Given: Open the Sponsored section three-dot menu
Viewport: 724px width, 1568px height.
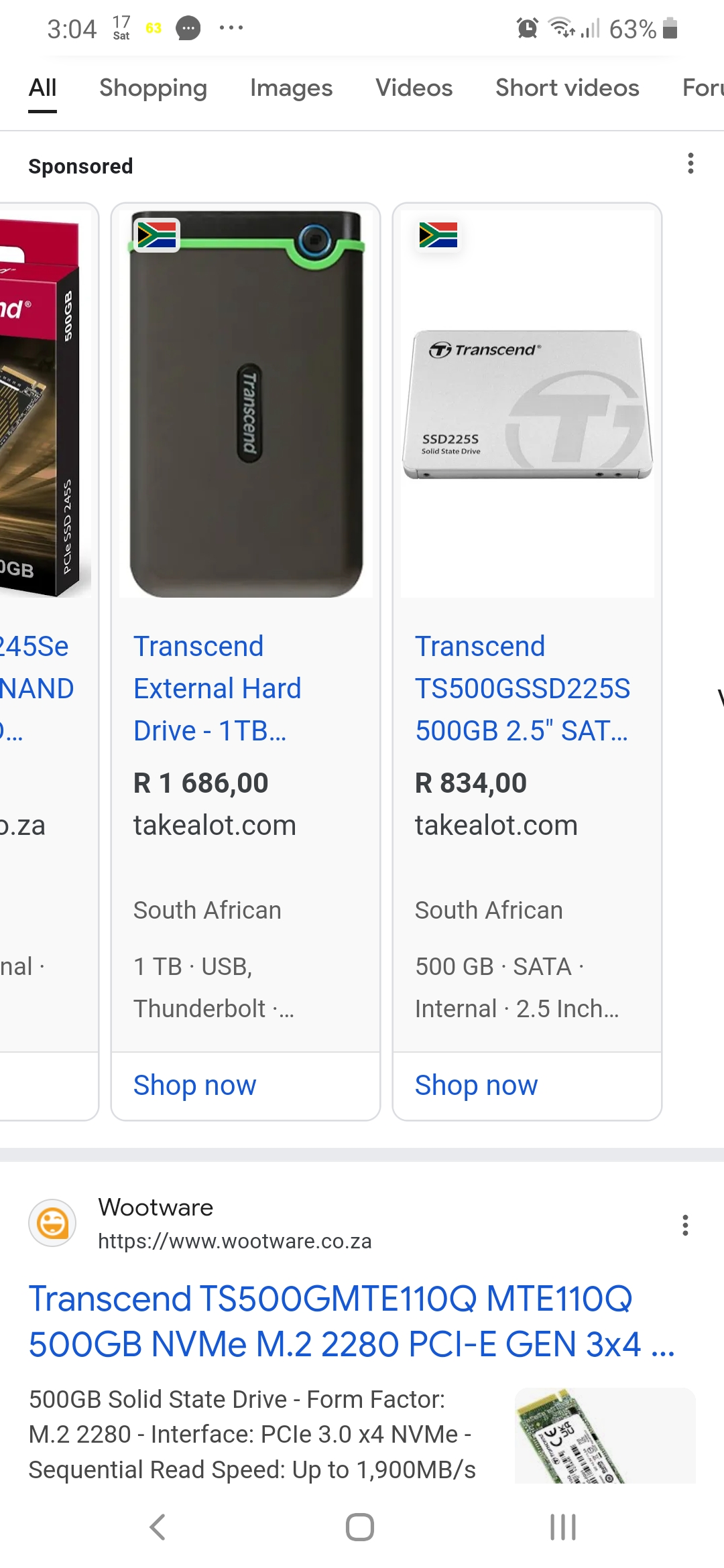Looking at the screenshot, I should tap(690, 164).
